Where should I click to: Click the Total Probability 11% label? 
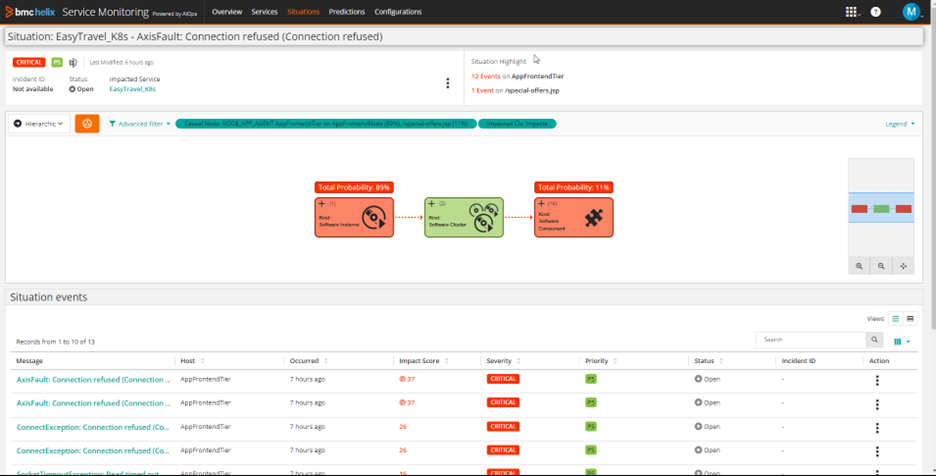574,188
